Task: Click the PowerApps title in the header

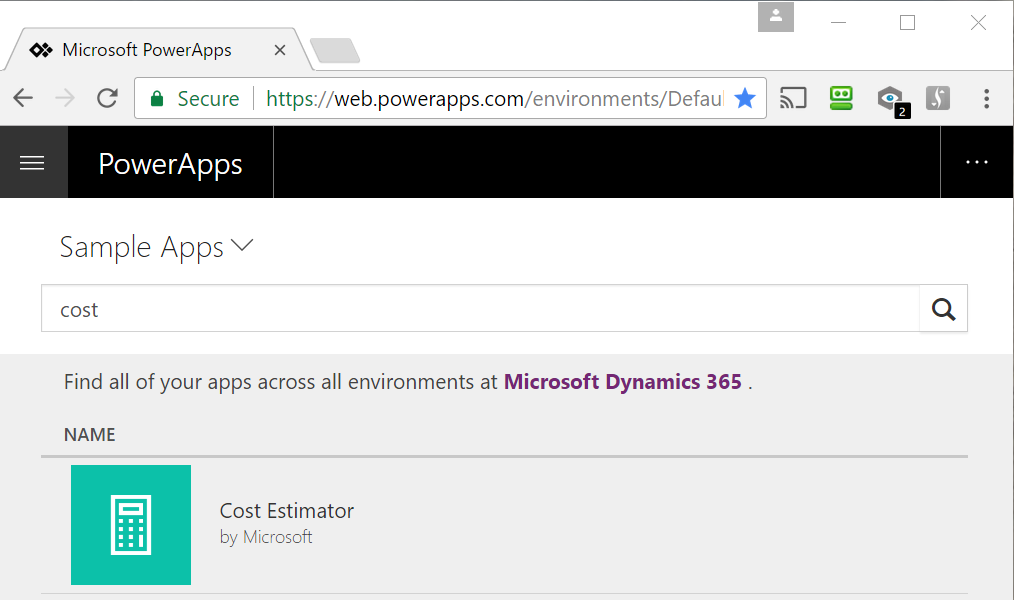Action: coord(170,164)
